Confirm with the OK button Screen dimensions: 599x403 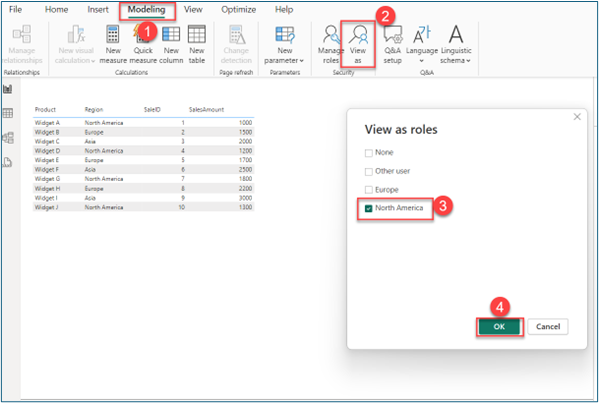tap(499, 327)
